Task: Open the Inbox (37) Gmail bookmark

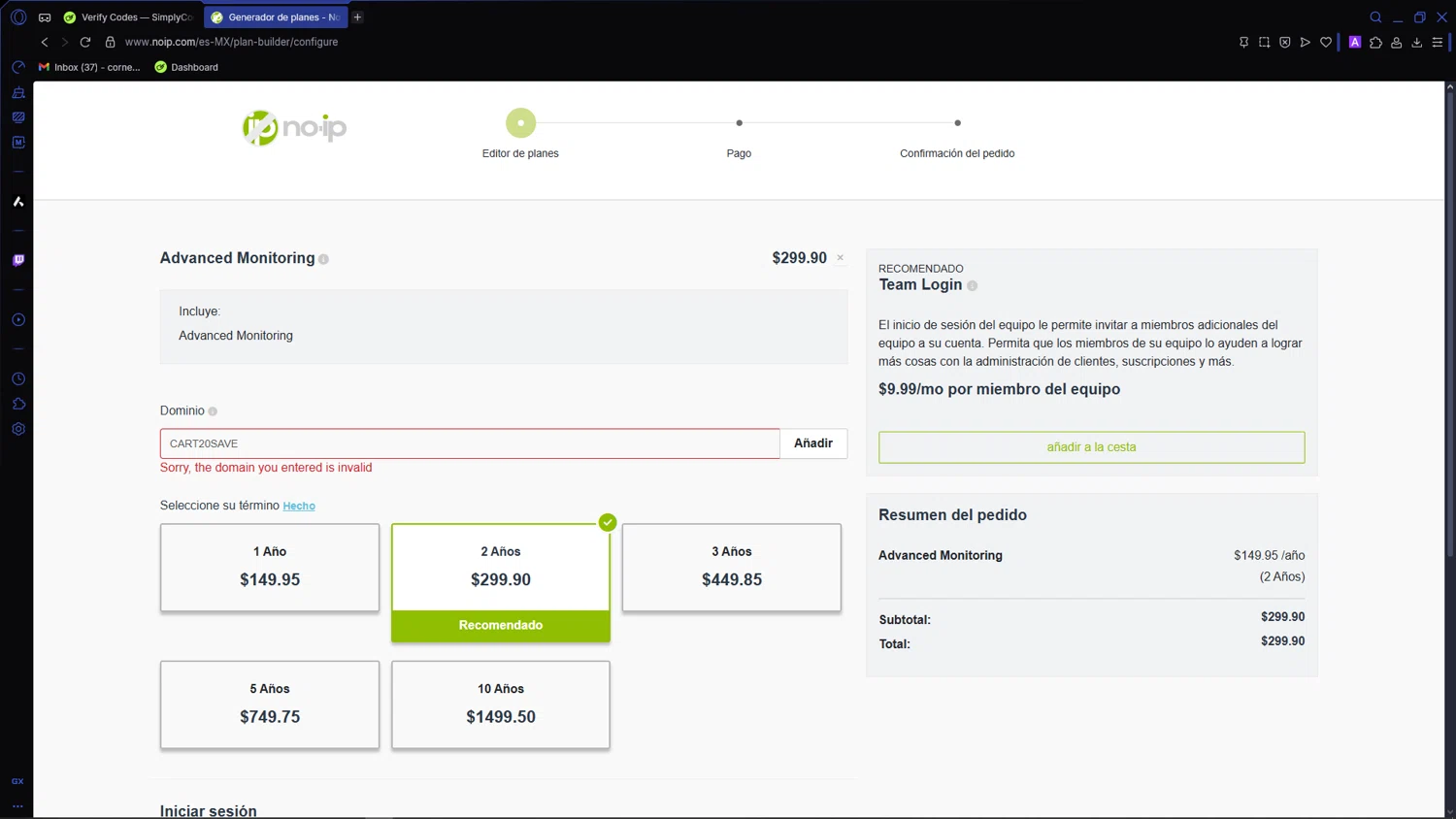Action: [89, 67]
